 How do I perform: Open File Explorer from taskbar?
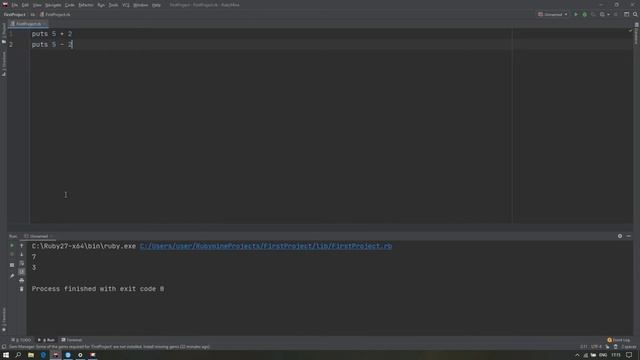[31, 355]
